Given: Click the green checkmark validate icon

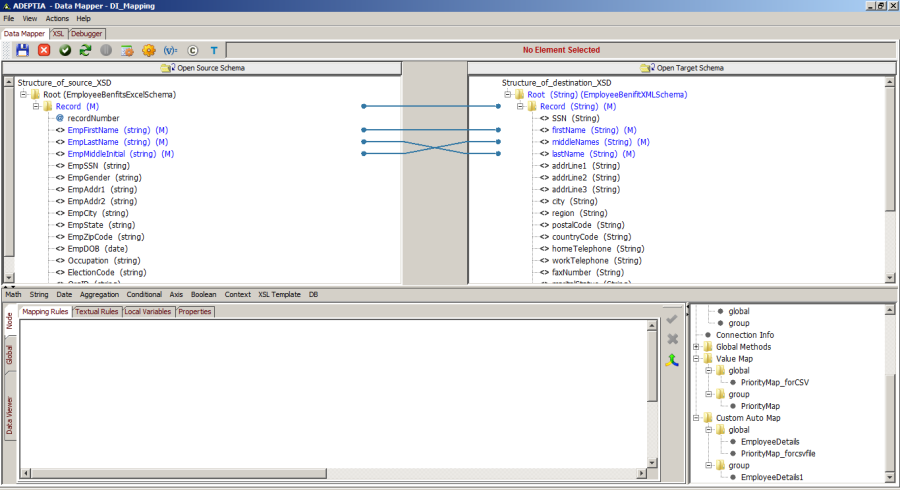Looking at the screenshot, I should (65, 50).
